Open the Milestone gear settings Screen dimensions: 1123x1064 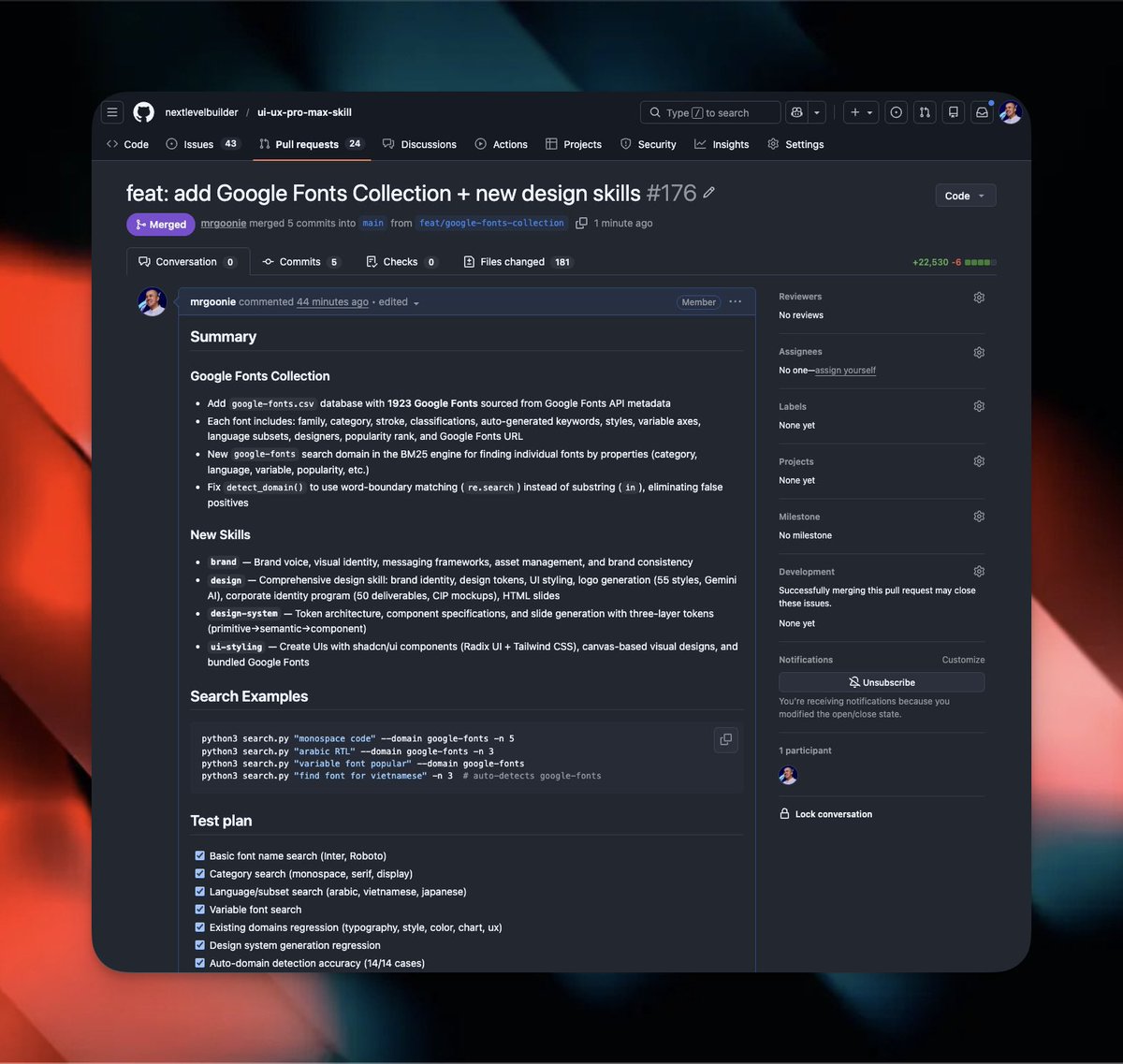[x=979, y=517]
